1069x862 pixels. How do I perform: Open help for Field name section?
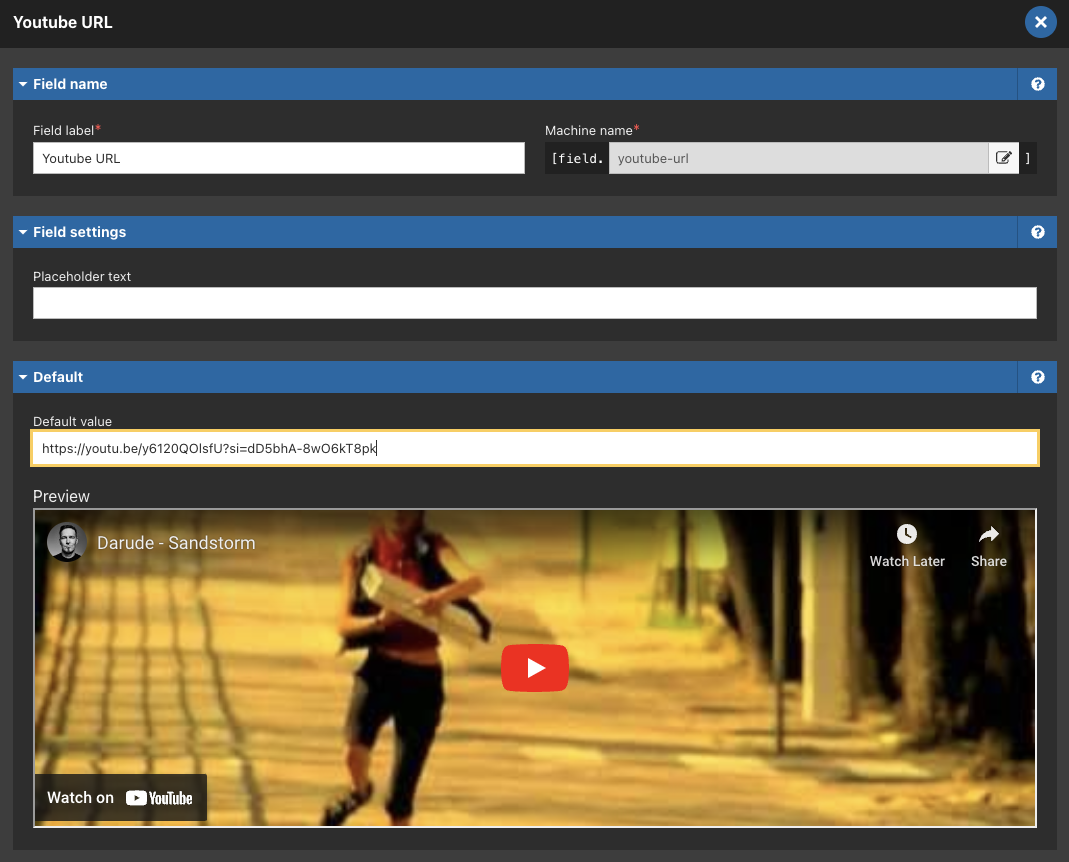(1038, 84)
